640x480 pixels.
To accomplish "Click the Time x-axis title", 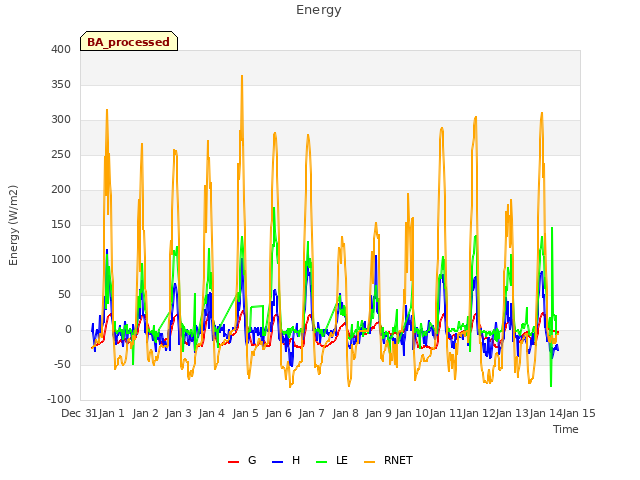I will click(566, 429).
